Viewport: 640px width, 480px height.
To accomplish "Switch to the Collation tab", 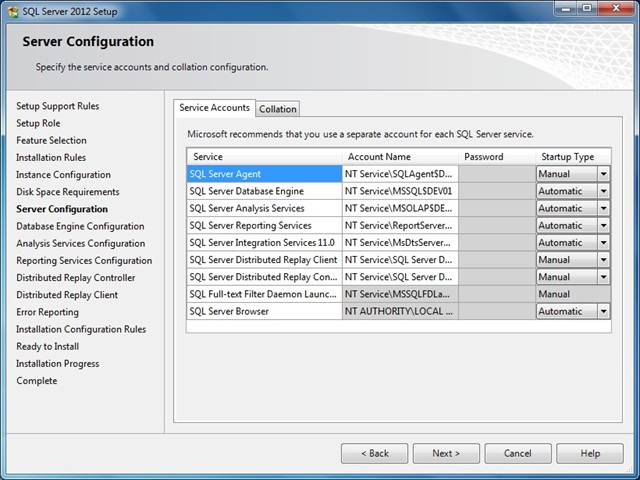I will (278, 109).
